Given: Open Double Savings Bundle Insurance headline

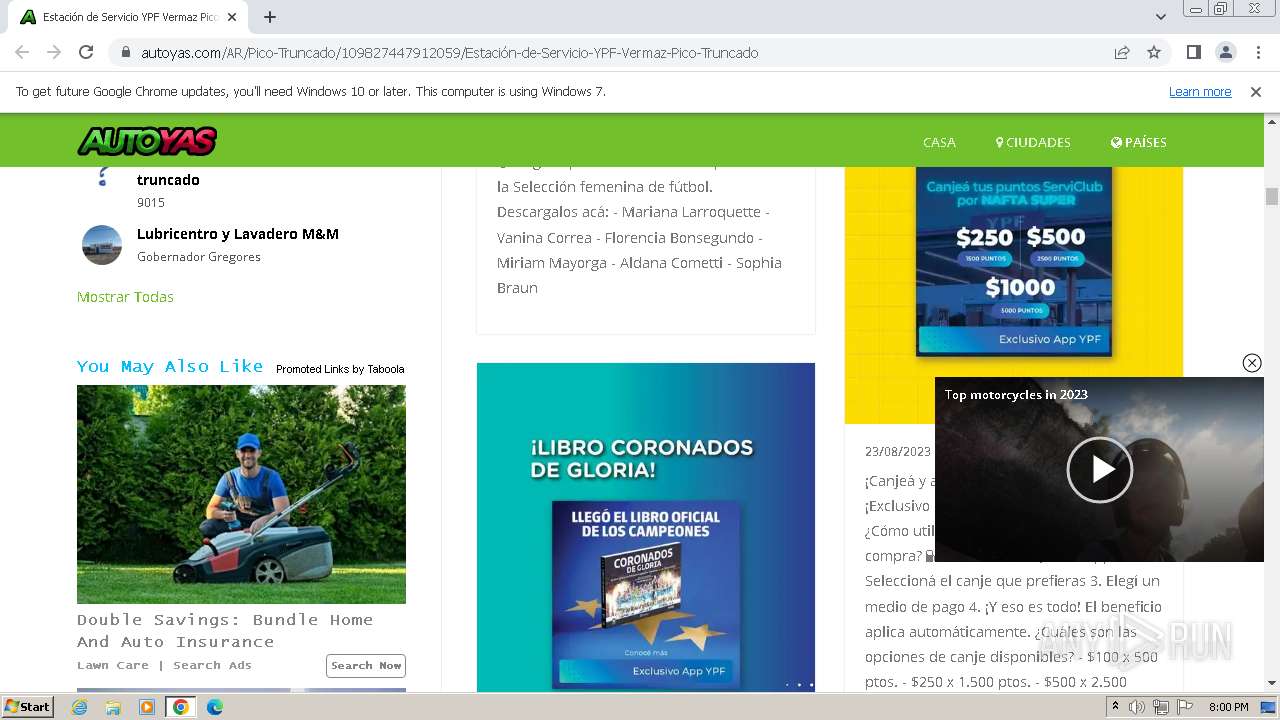Looking at the screenshot, I should pyautogui.click(x=225, y=631).
